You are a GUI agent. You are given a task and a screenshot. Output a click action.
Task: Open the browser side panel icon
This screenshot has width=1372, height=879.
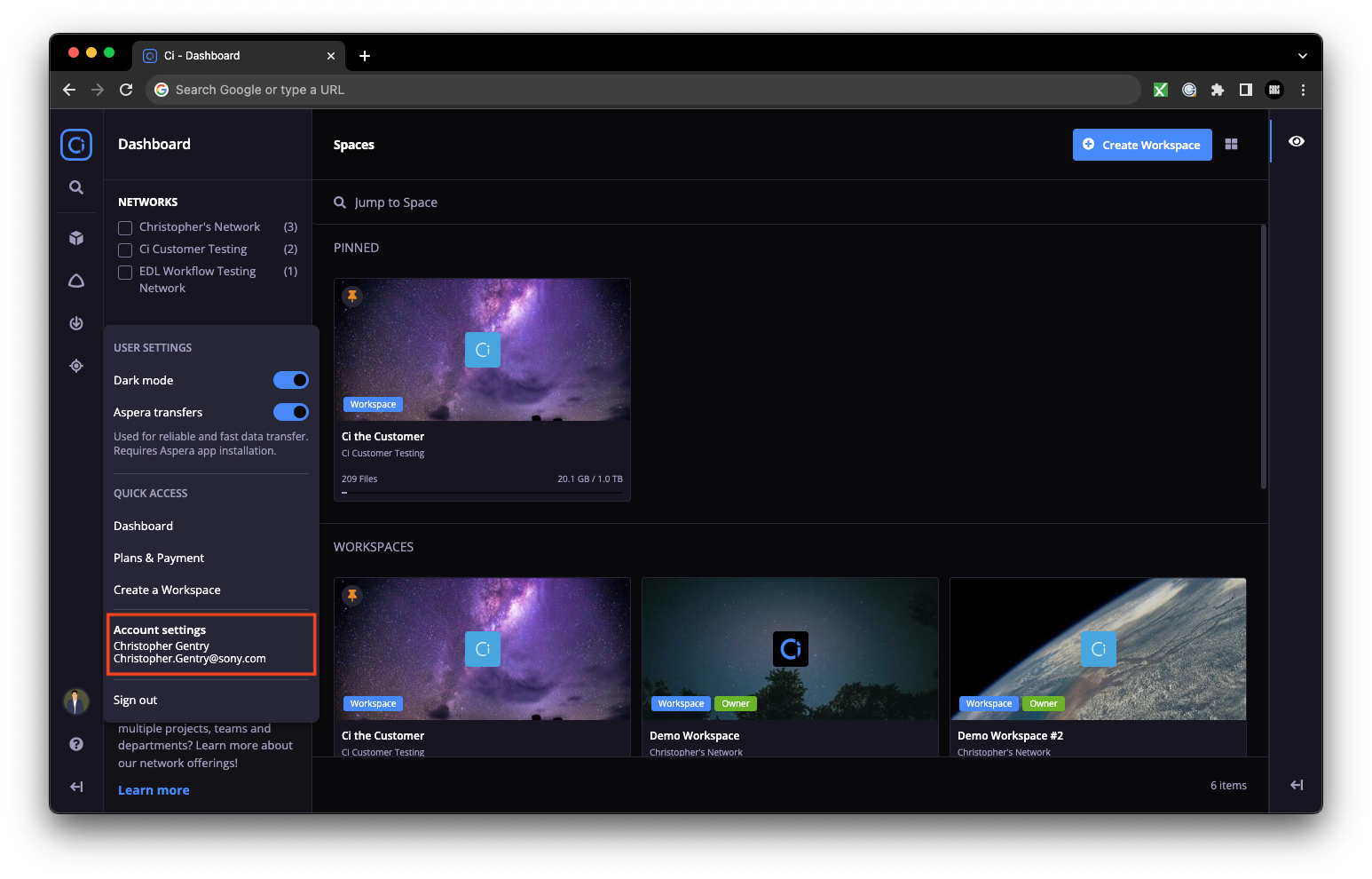click(1246, 90)
